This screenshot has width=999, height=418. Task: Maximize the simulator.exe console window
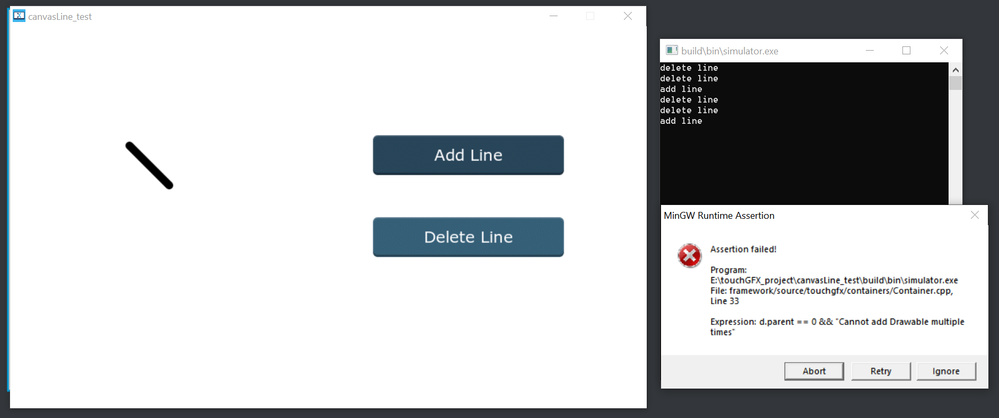click(x=907, y=50)
